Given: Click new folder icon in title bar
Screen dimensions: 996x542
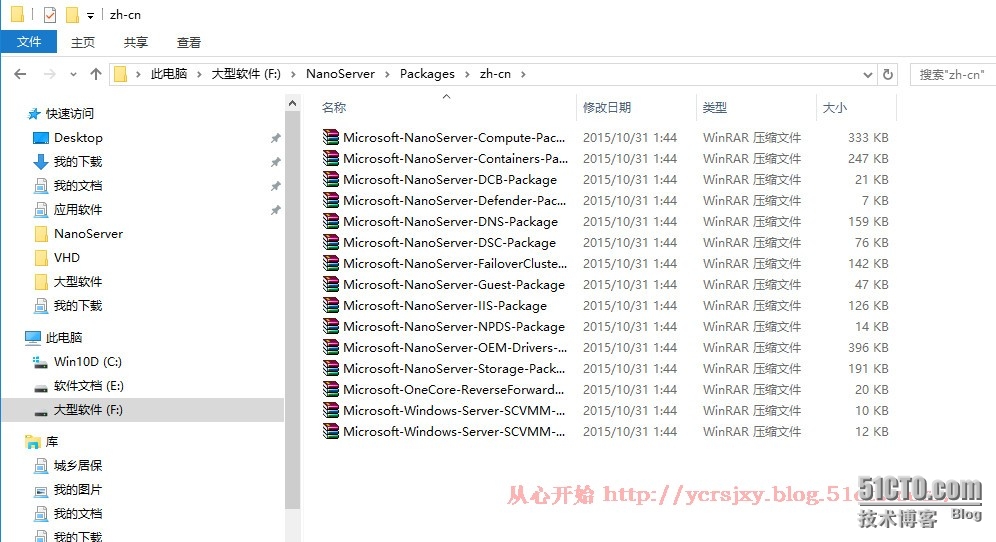Looking at the screenshot, I should coord(72,15).
